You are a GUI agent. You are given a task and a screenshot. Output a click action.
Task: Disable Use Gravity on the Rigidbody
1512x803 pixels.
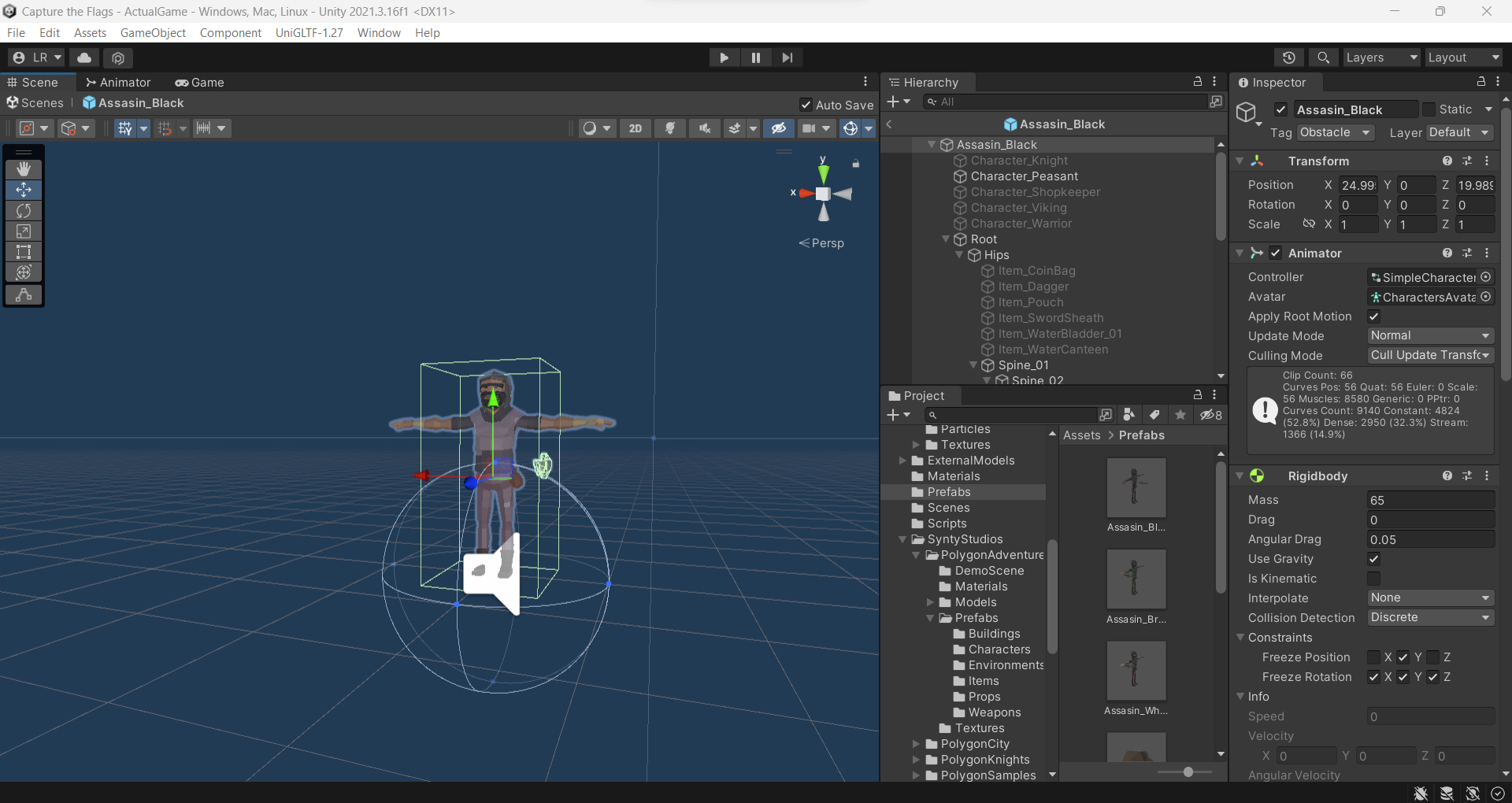click(x=1373, y=559)
